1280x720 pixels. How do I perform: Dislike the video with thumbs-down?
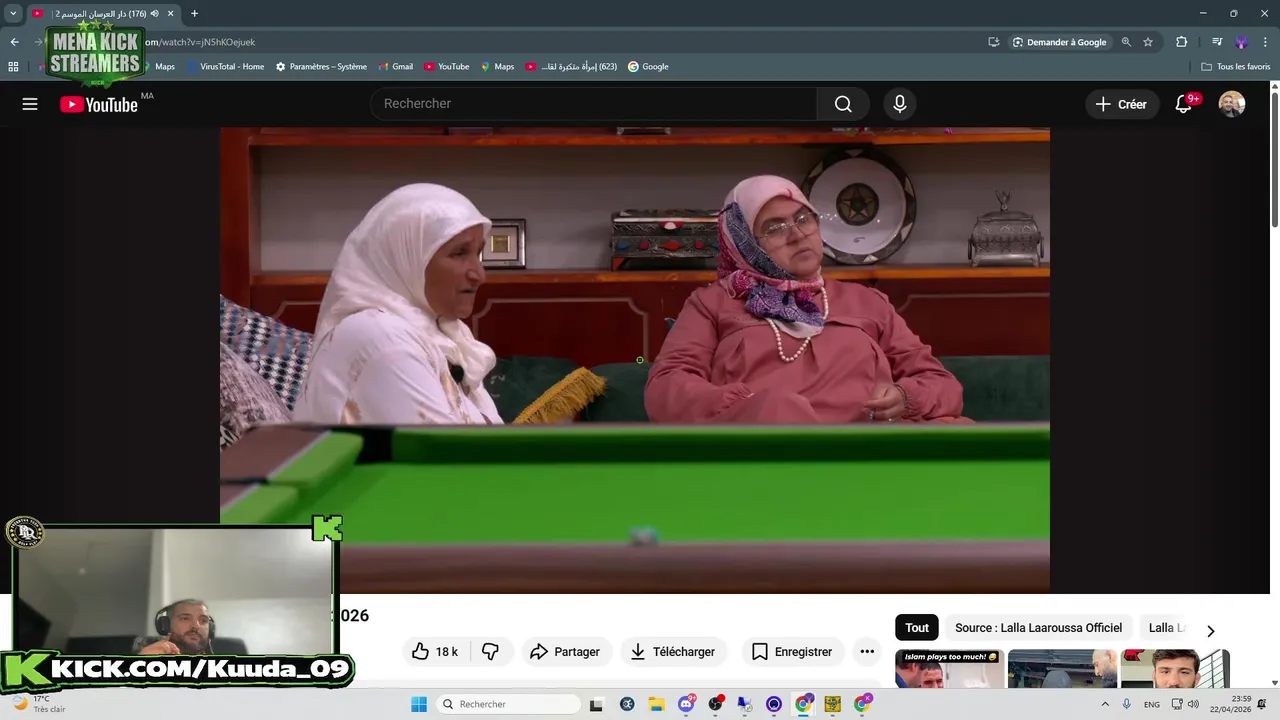point(490,652)
